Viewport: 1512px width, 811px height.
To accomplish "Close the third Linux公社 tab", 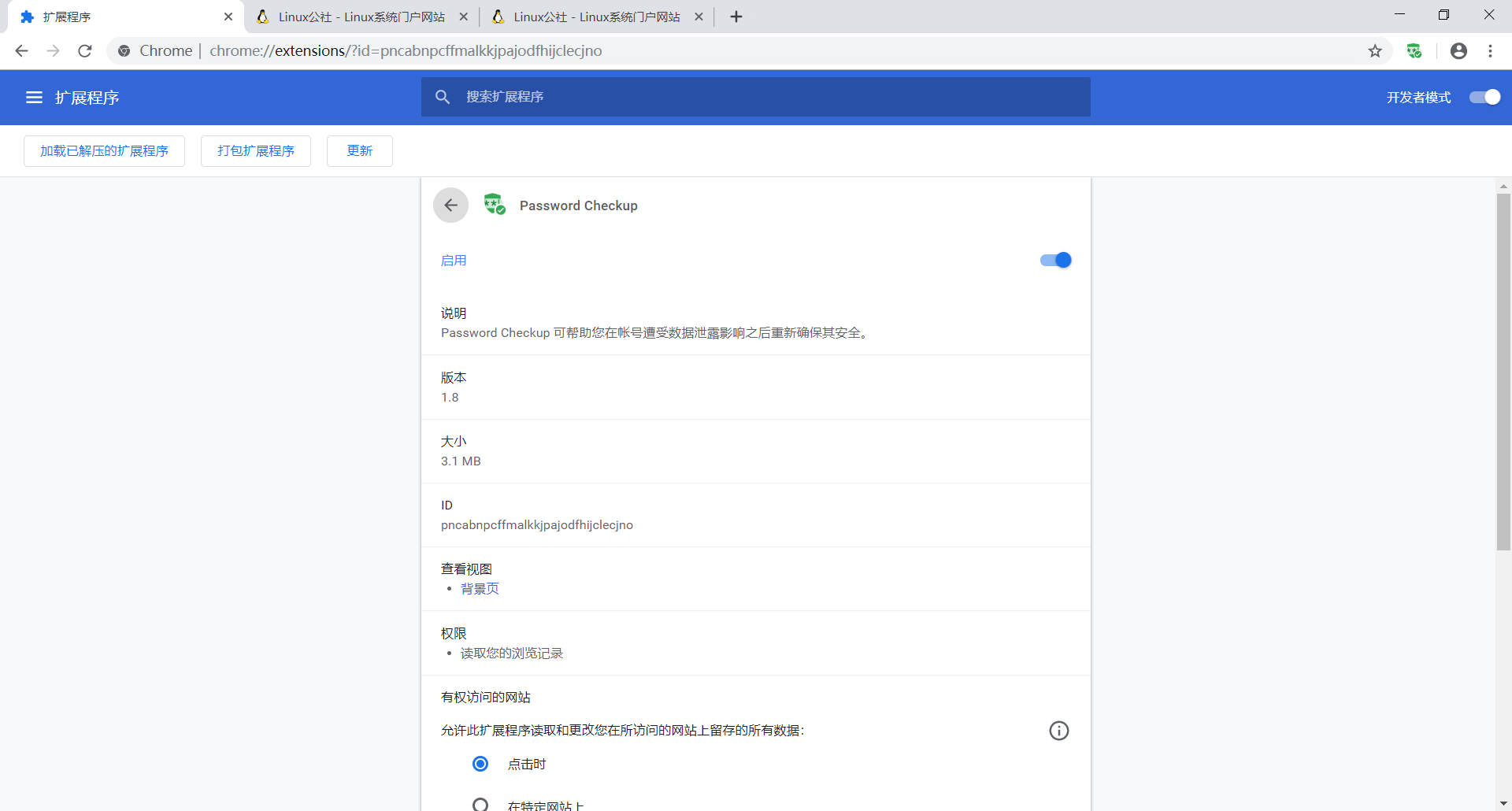I will pos(699,17).
